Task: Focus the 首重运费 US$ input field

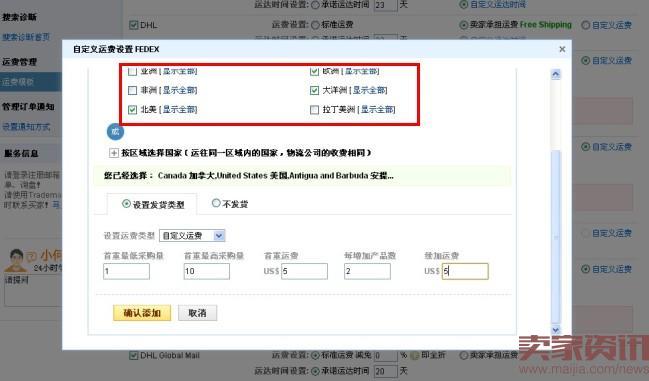Action: 304,271
